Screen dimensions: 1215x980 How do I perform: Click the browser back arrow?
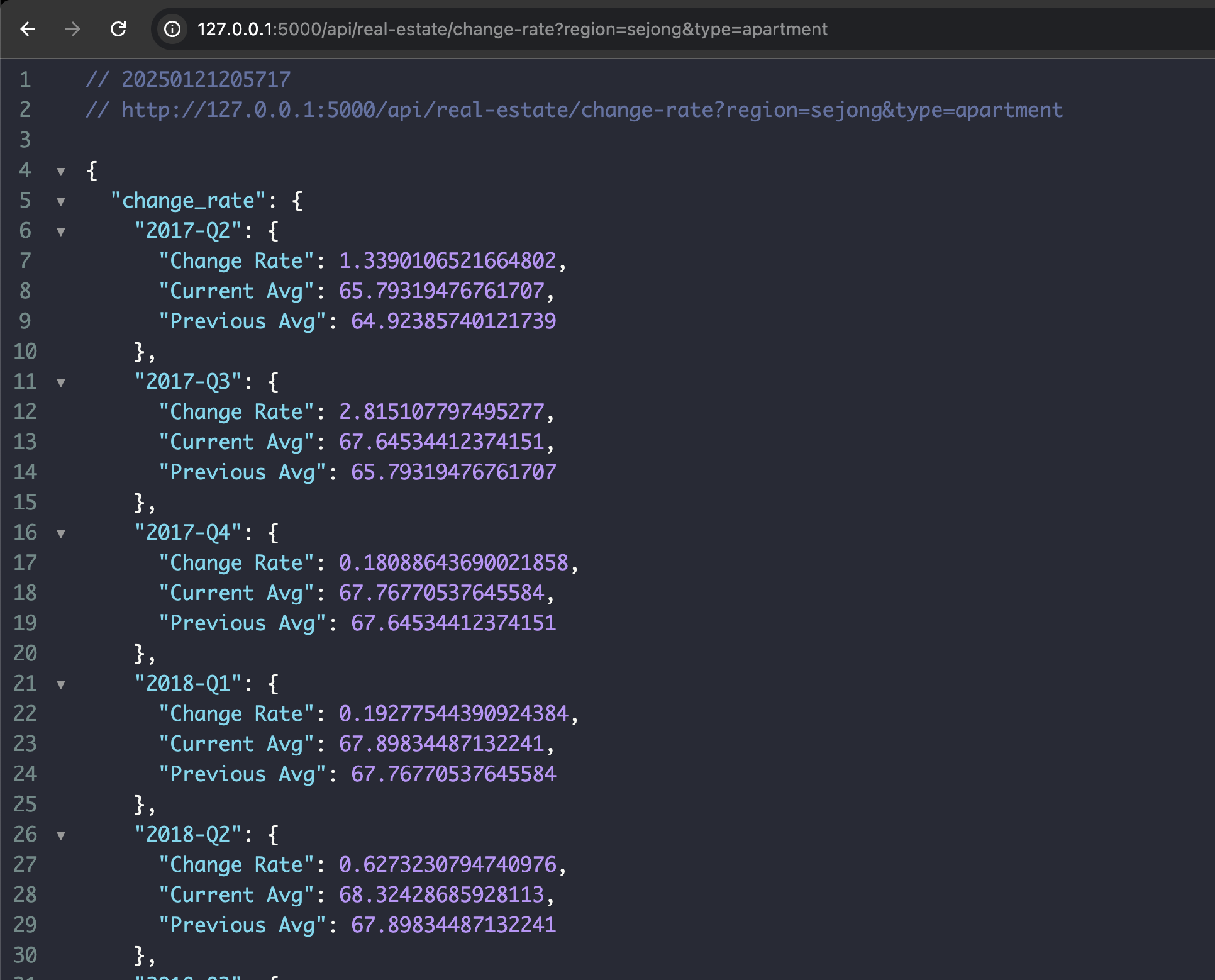(28, 29)
